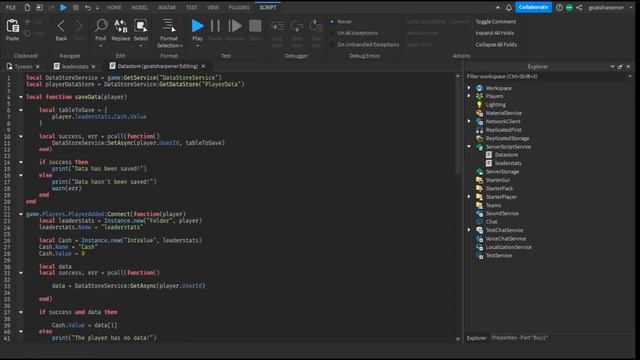This screenshot has height=360, width=640.
Task: Click Collapse All Folds action
Action: click(496, 44)
